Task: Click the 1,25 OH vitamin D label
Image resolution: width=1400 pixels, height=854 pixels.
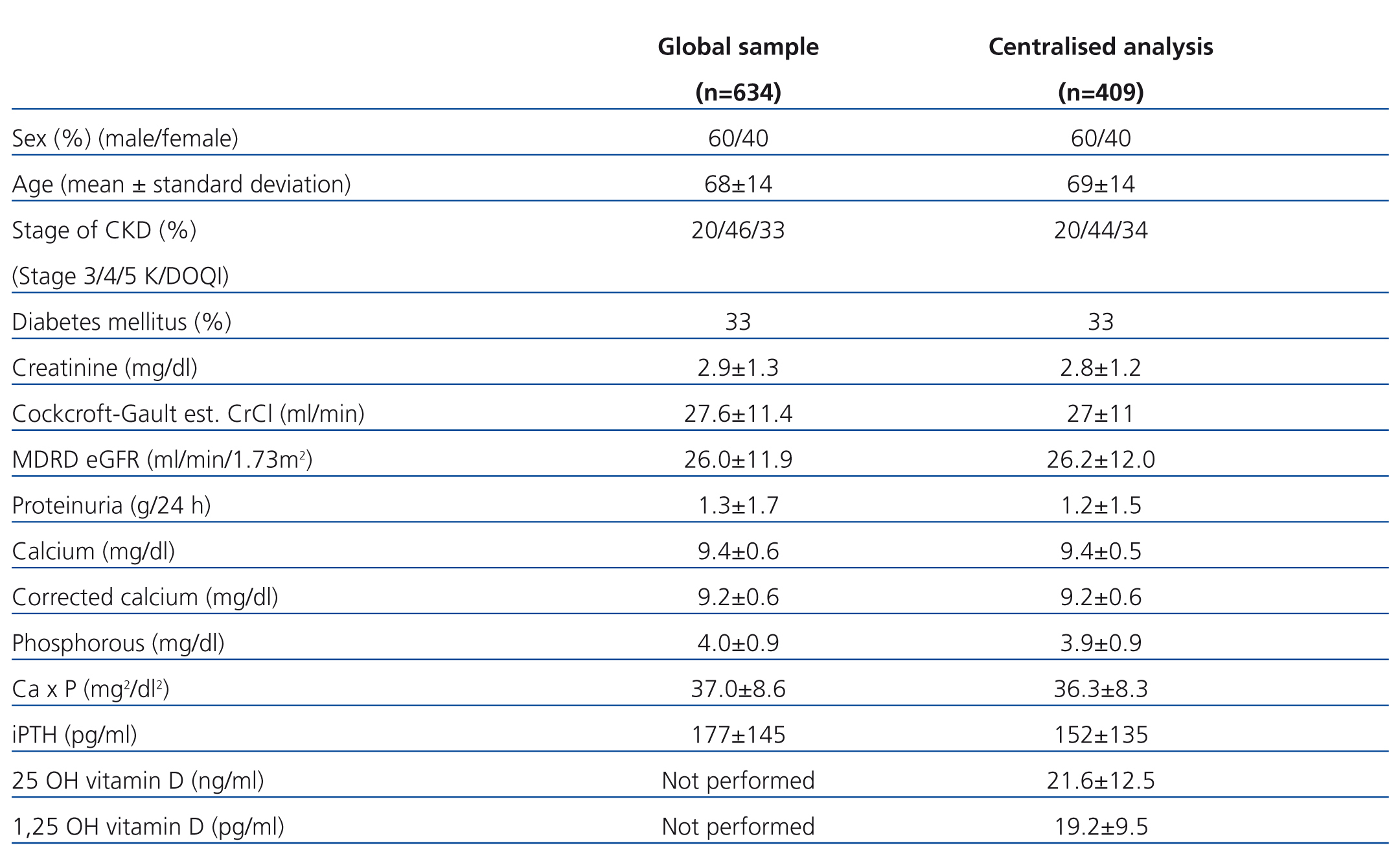Action: click(x=148, y=827)
